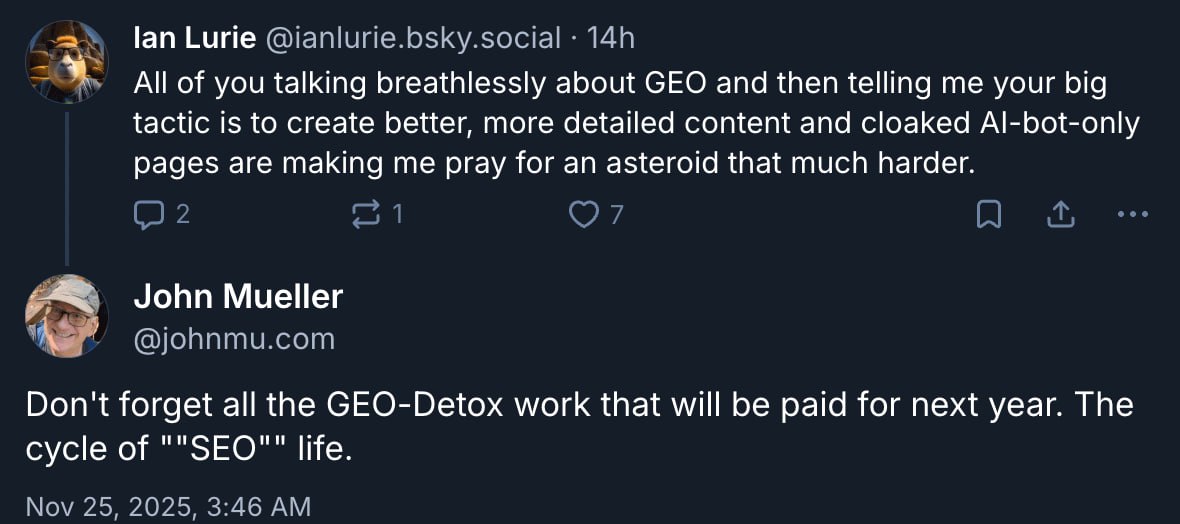Click the Nov 25, 2025 timestamp
The width and height of the screenshot is (1180, 524).
coord(168,506)
